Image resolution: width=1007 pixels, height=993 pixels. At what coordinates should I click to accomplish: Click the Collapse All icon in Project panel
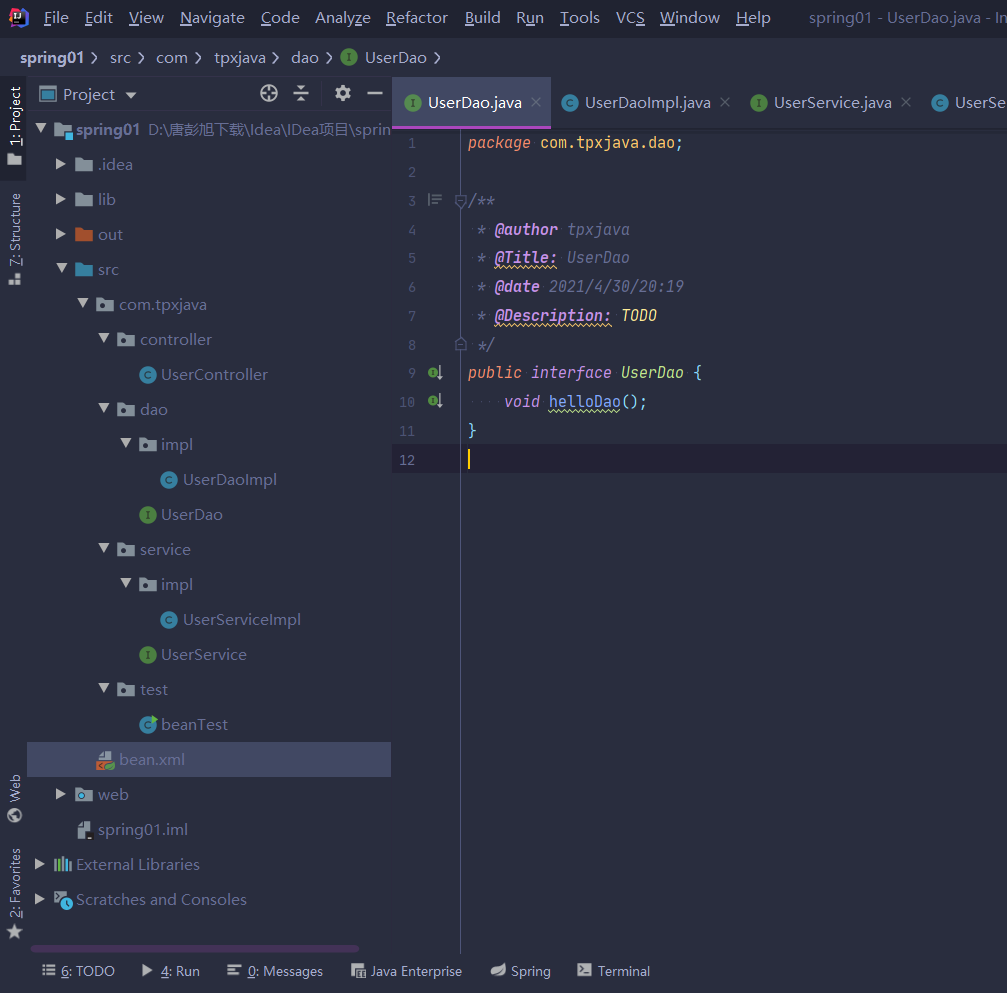coord(301,94)
